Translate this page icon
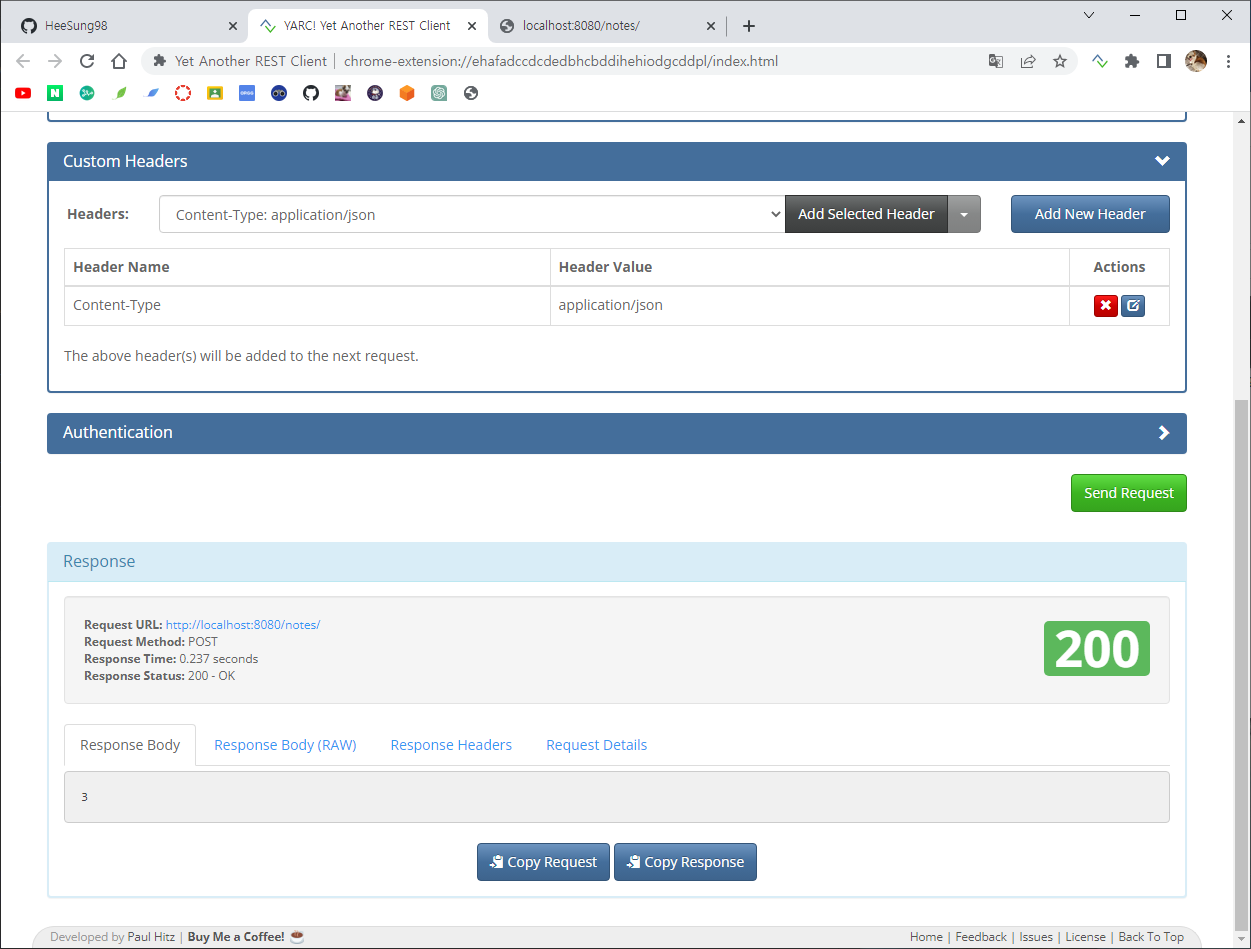 point(996,61)
